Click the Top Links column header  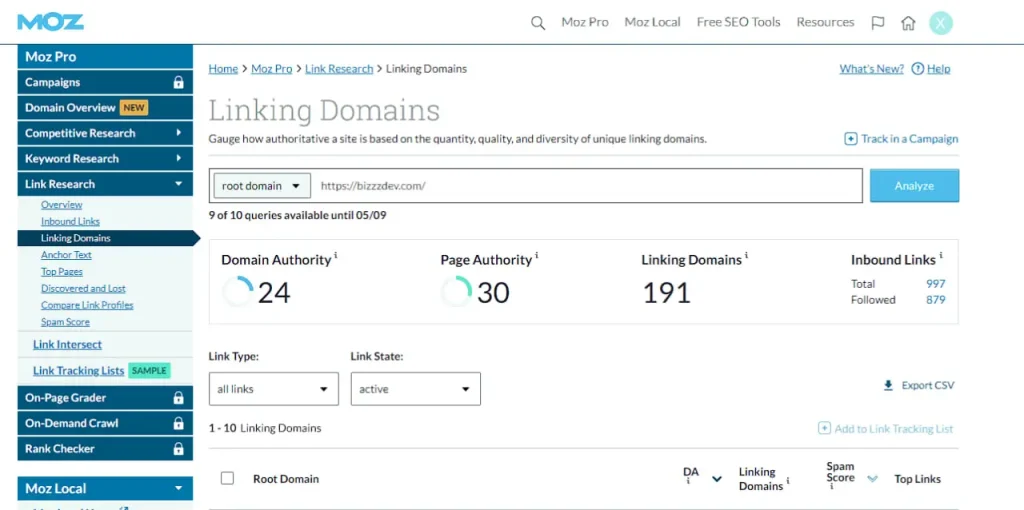tap(918, 479)
